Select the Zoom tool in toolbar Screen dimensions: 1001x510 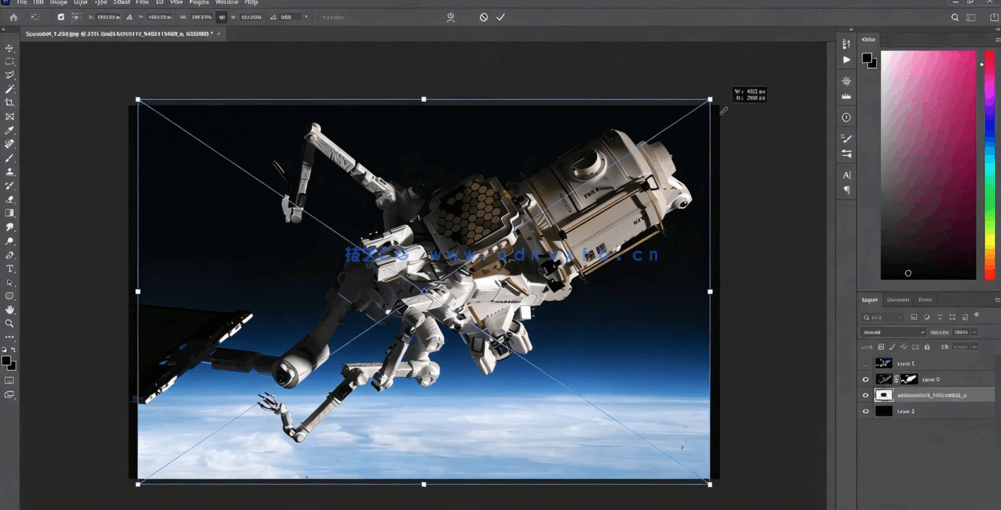10,324
